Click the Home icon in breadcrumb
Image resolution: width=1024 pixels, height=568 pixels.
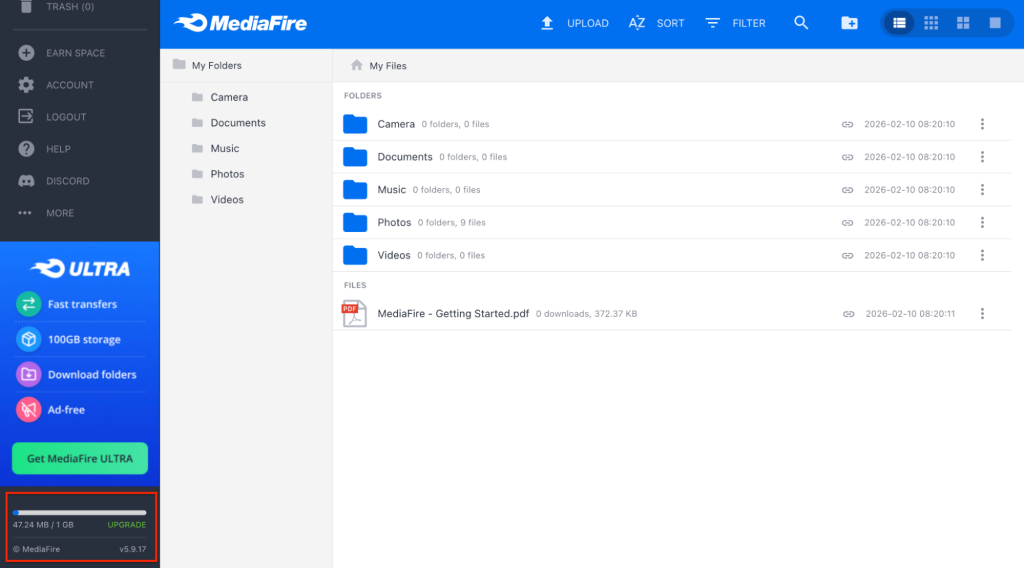(356, 66)
